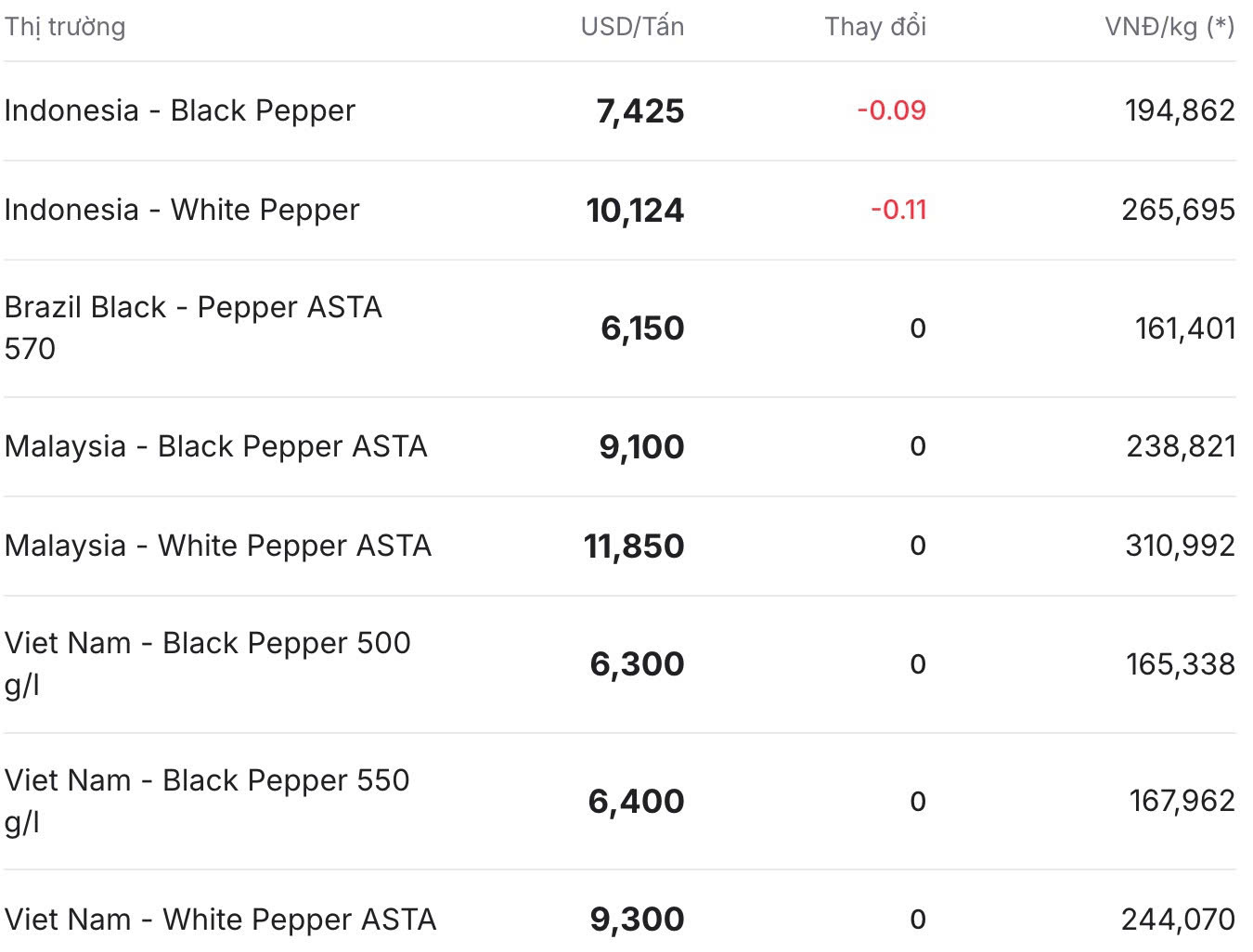The image size is (1253, 952).
Task: Click the 7,425 USD price value
Action: point(640,111)
